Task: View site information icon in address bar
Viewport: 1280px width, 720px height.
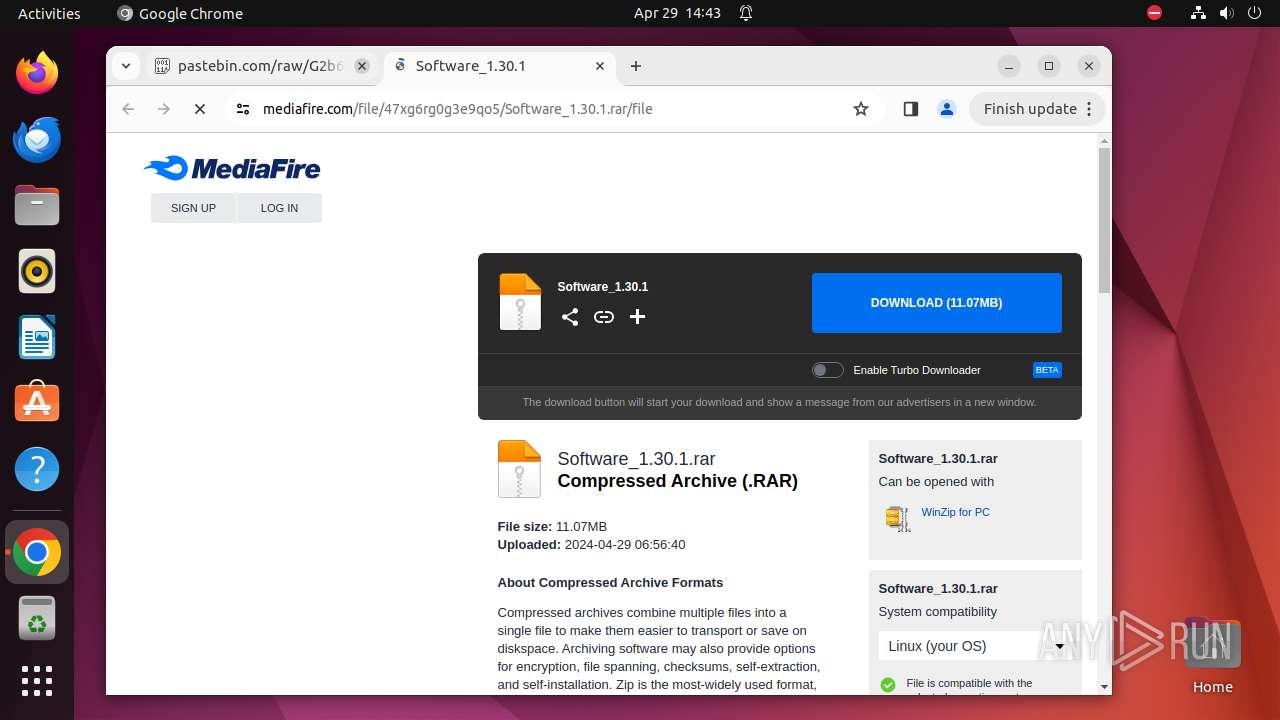Action: pos(242,109)
